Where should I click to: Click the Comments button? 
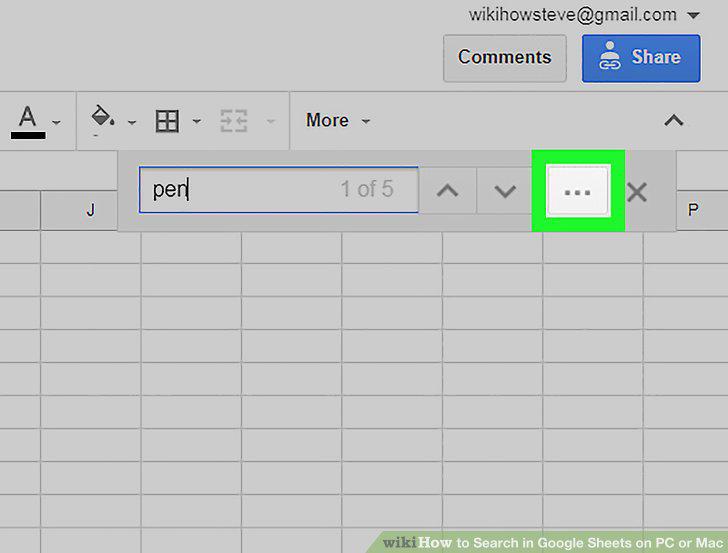pos(505,58)
